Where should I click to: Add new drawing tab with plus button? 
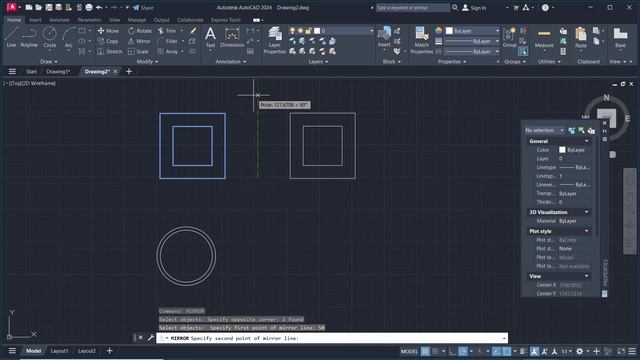(x=129, y=71)
